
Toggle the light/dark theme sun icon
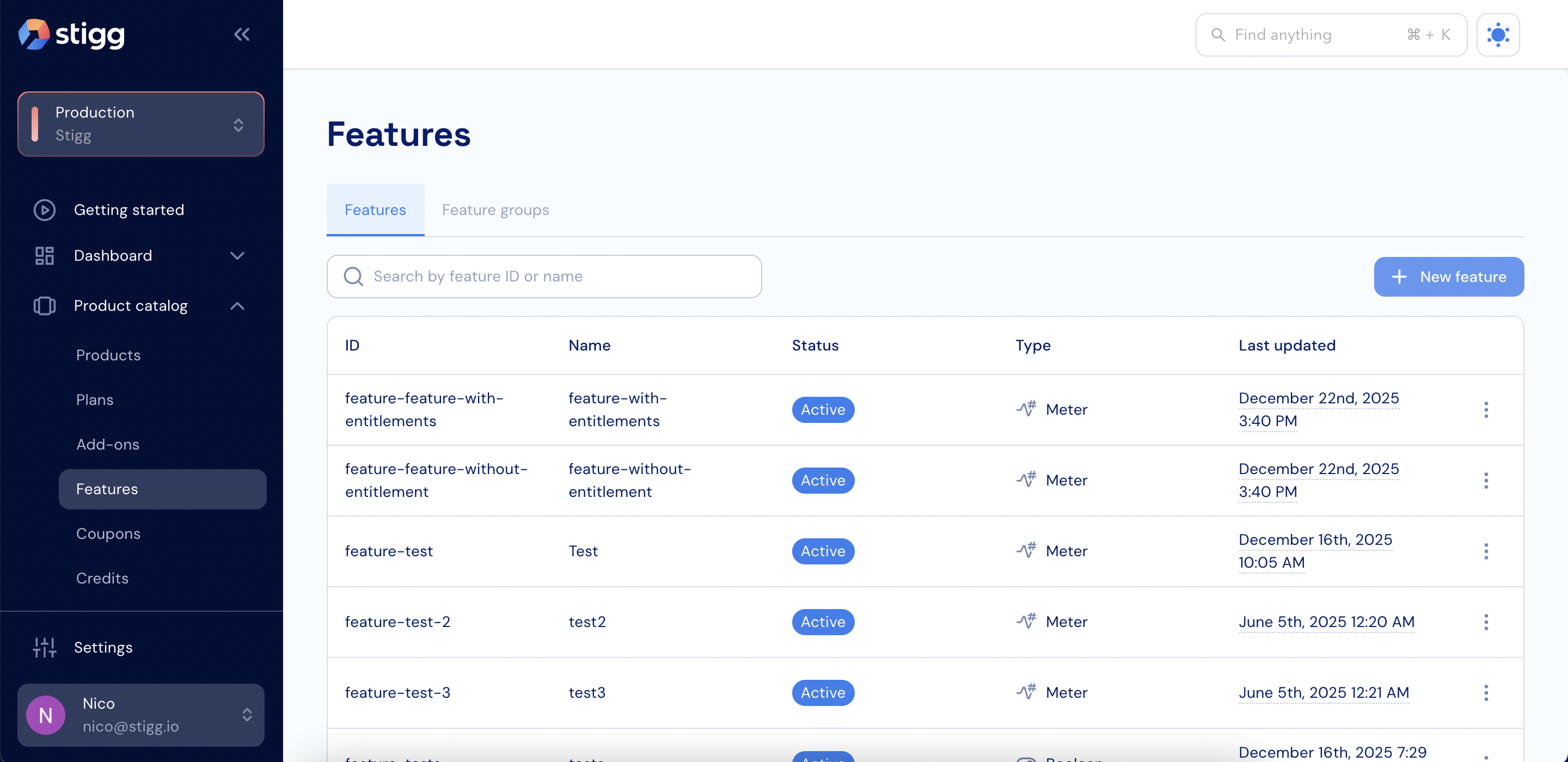click(1497, 35)
